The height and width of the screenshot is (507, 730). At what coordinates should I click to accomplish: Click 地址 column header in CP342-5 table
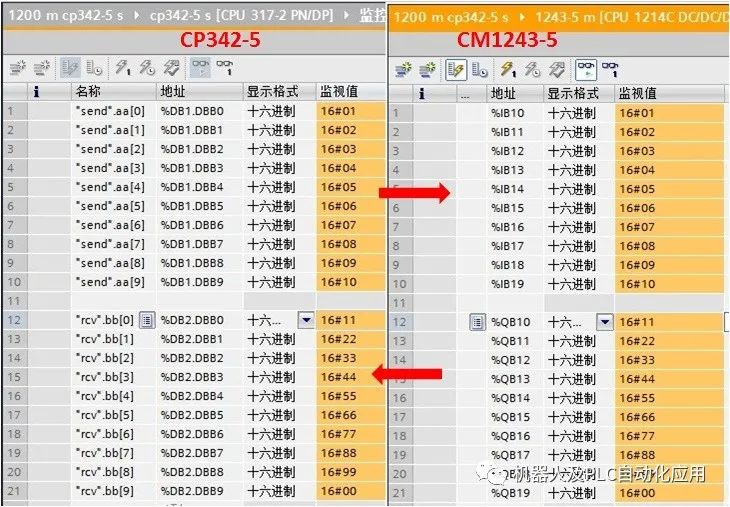coord(200,92)
